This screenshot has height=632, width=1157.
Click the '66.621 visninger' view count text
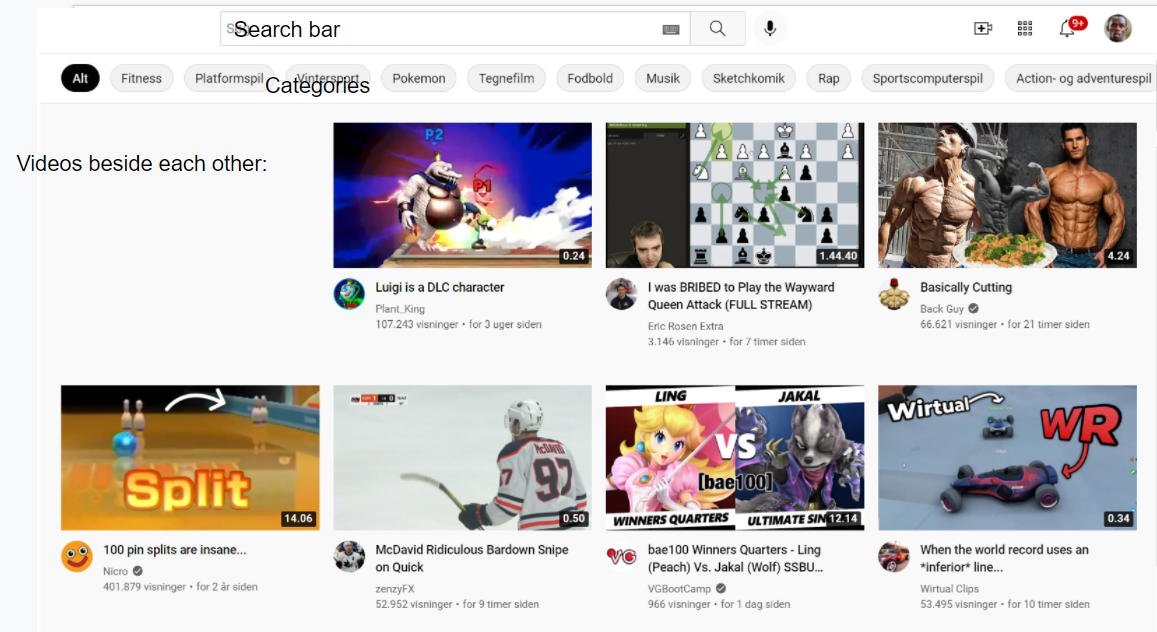click(959, 324)
